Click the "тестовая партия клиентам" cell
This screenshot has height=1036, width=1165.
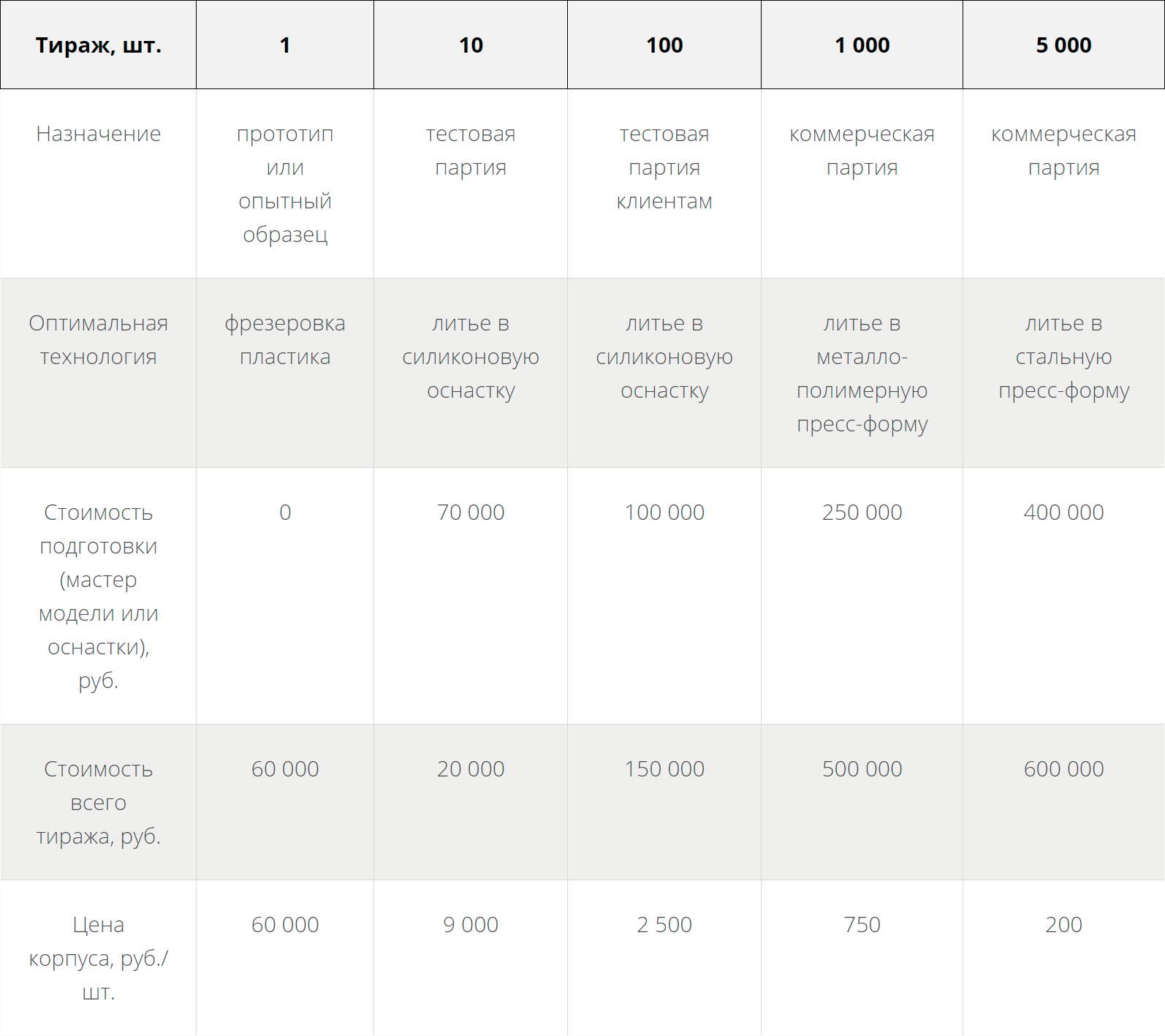(664, 167)
